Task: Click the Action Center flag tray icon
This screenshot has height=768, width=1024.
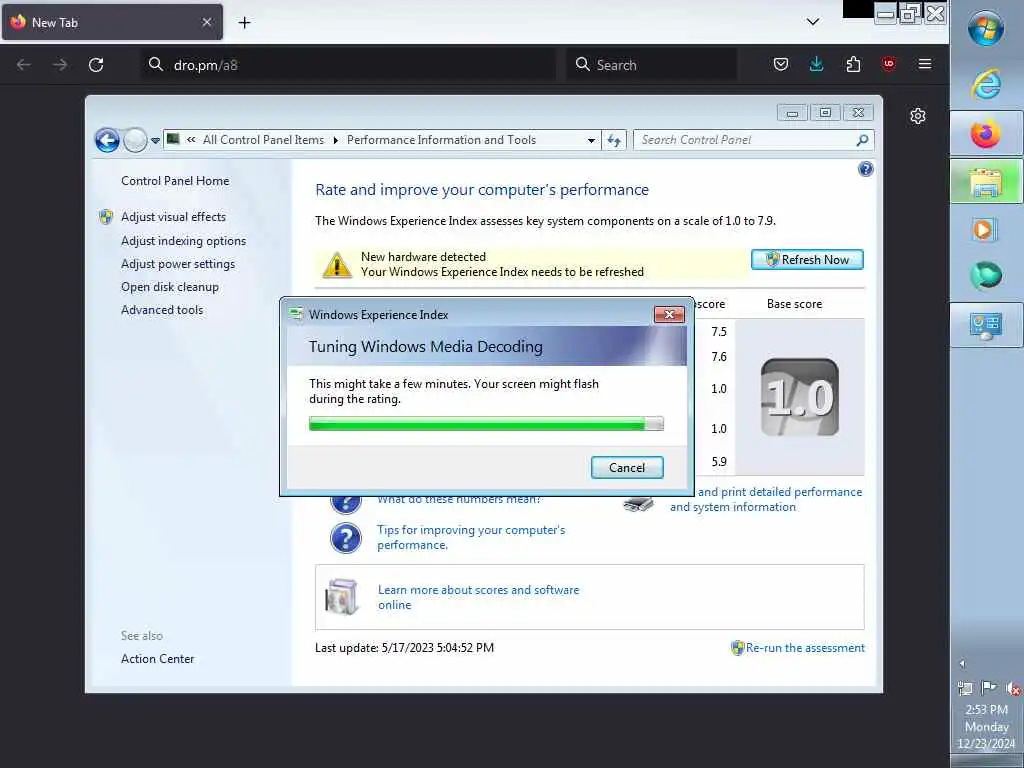Action: [x=989, y=688]
